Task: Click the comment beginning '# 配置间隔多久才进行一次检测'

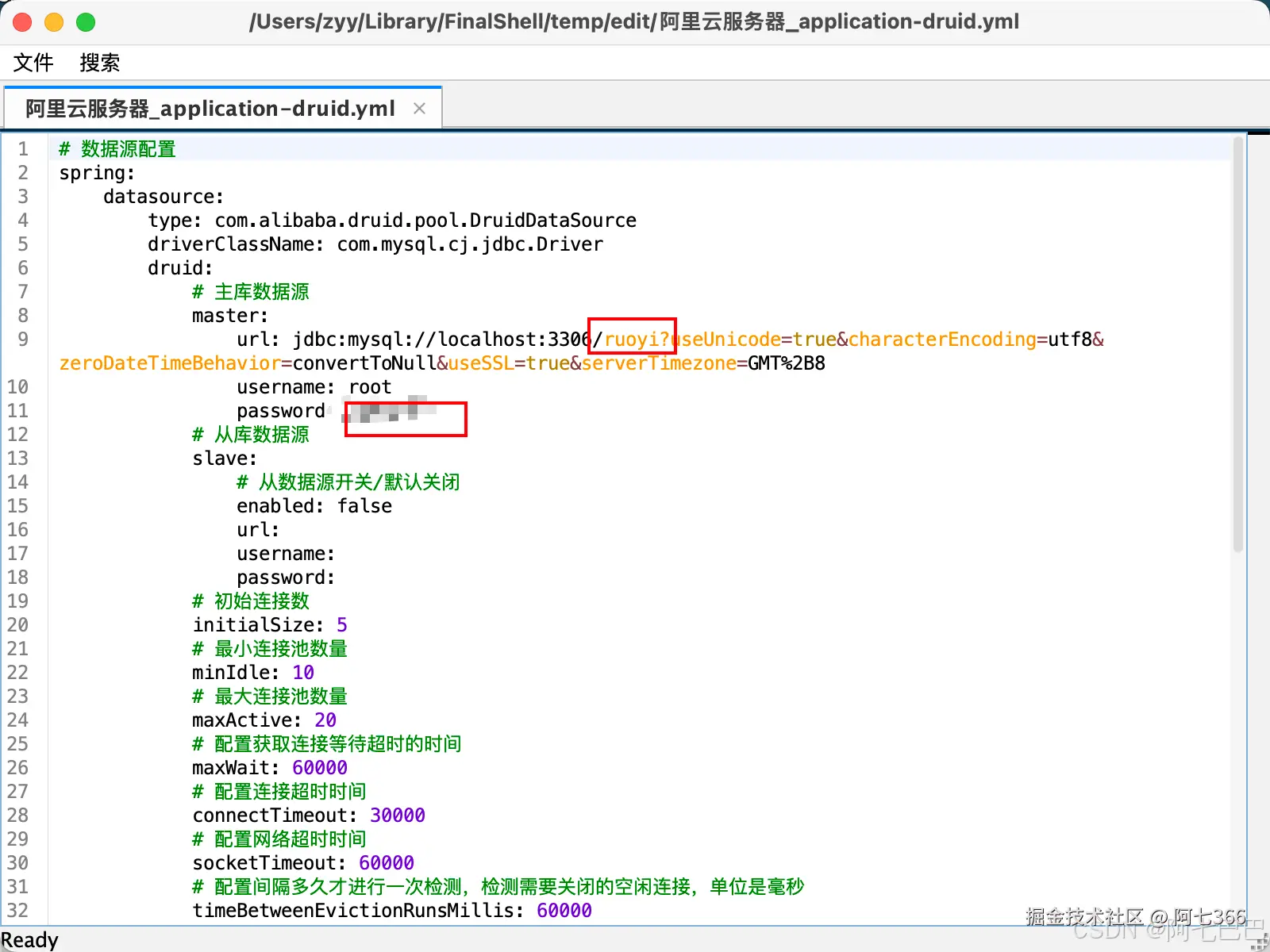Action: [x=498, y=887]
